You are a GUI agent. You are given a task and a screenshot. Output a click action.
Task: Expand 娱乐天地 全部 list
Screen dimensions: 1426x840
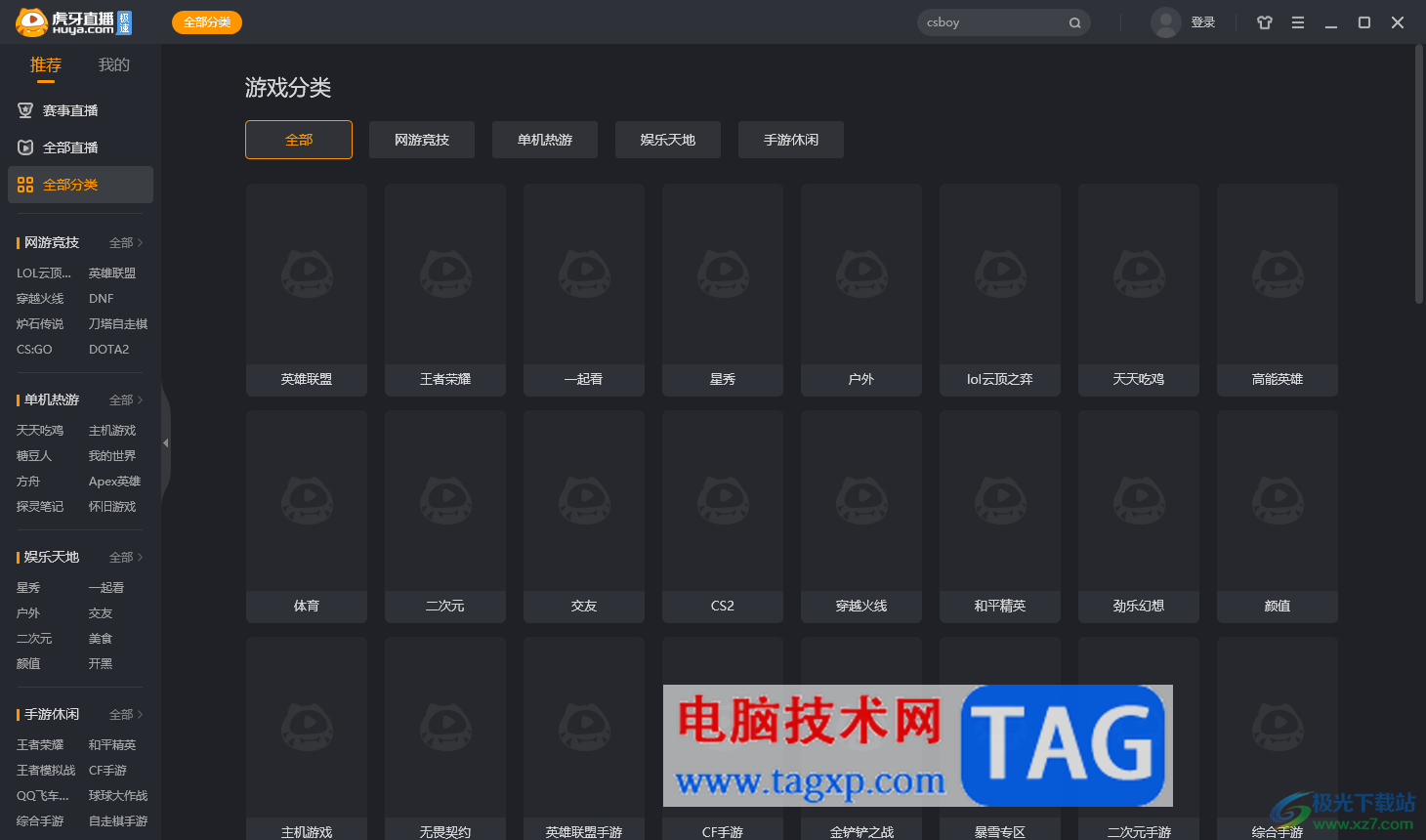pos(126,557)
